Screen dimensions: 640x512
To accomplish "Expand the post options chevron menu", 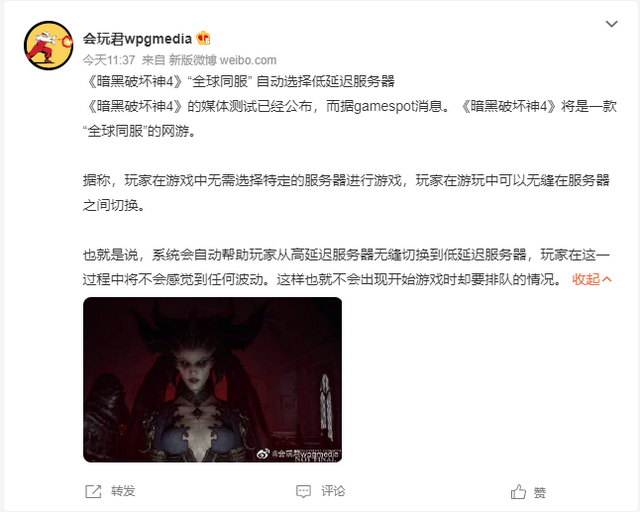I will (x=611, y=24).
